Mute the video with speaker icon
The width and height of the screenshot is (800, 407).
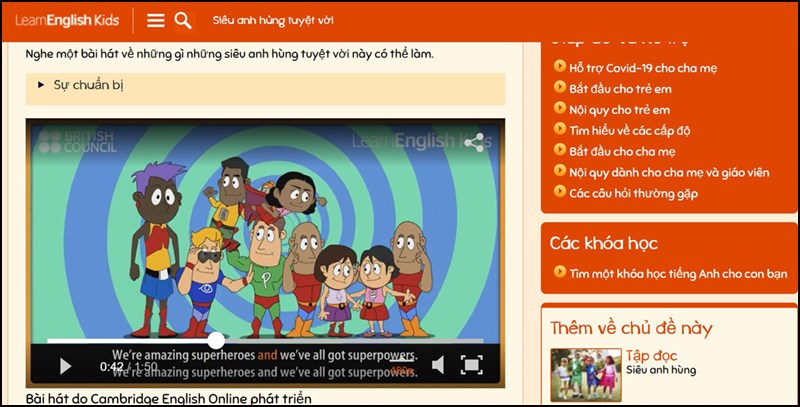point(438,365)
